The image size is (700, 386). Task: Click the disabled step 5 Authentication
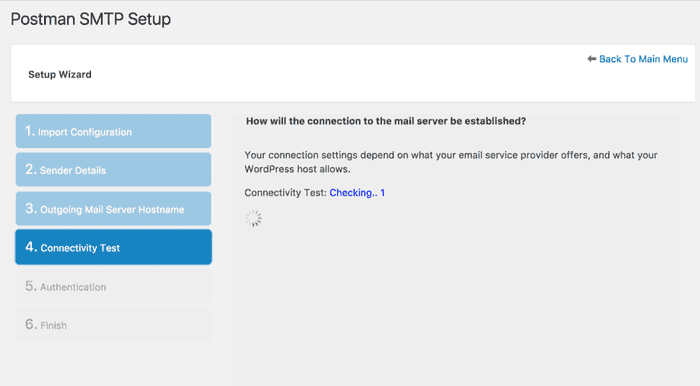tap(113, 286)
